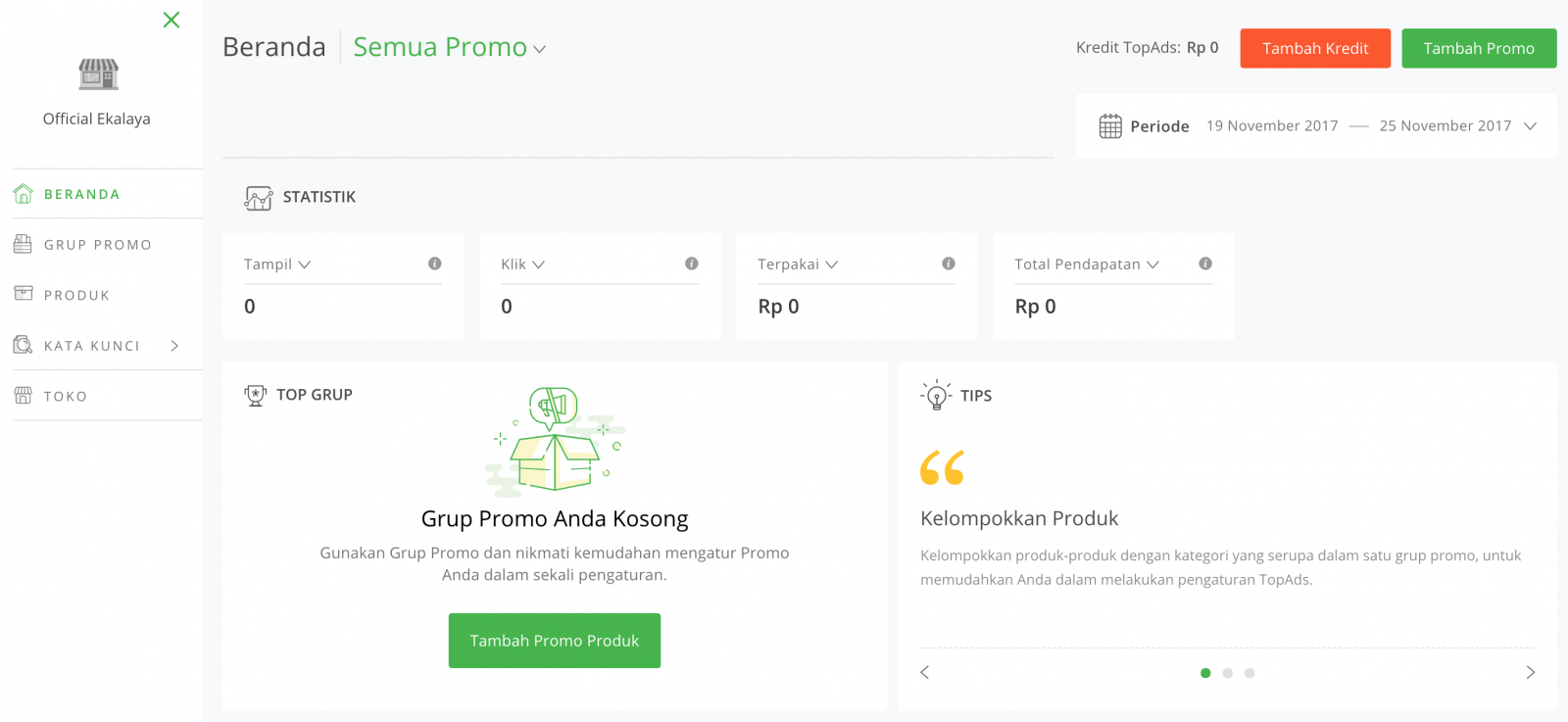Show next tip with right arrow
Viewport: 1568px width, 722px height.
tap(1530, 672)
